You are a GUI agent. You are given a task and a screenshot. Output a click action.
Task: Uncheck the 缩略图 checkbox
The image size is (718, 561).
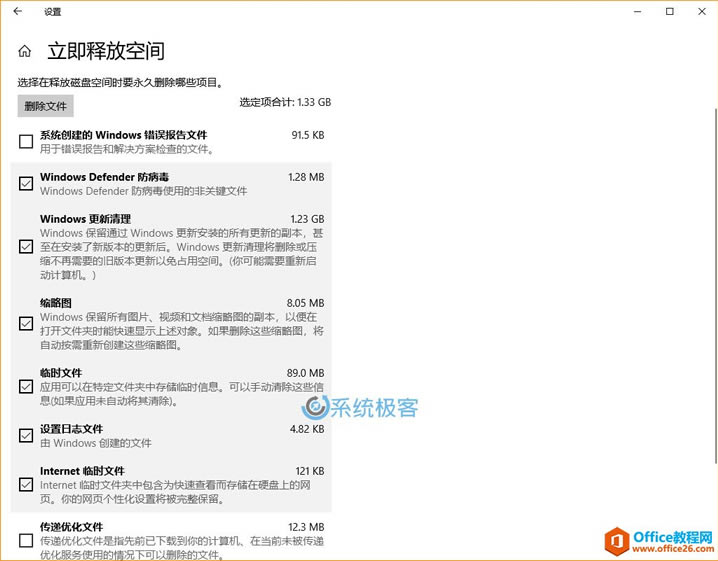(26, 323)
